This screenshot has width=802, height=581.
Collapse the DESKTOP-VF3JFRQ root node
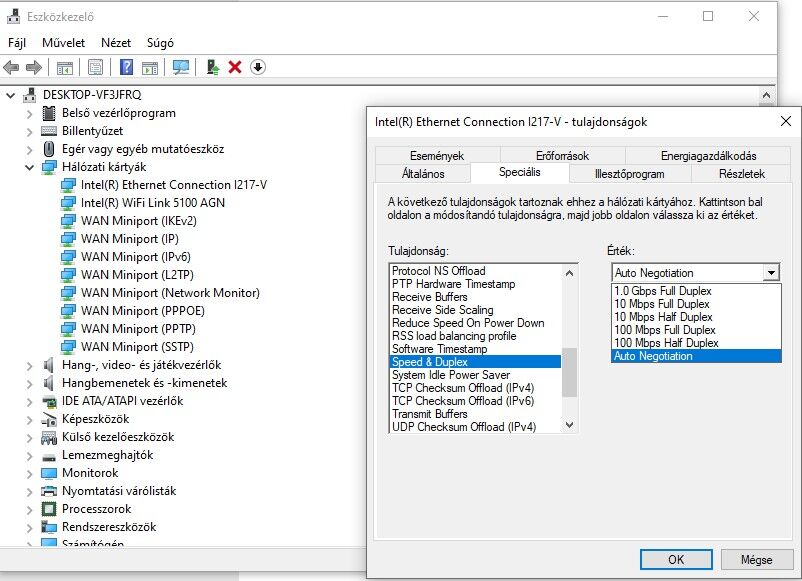click(11, 95)
